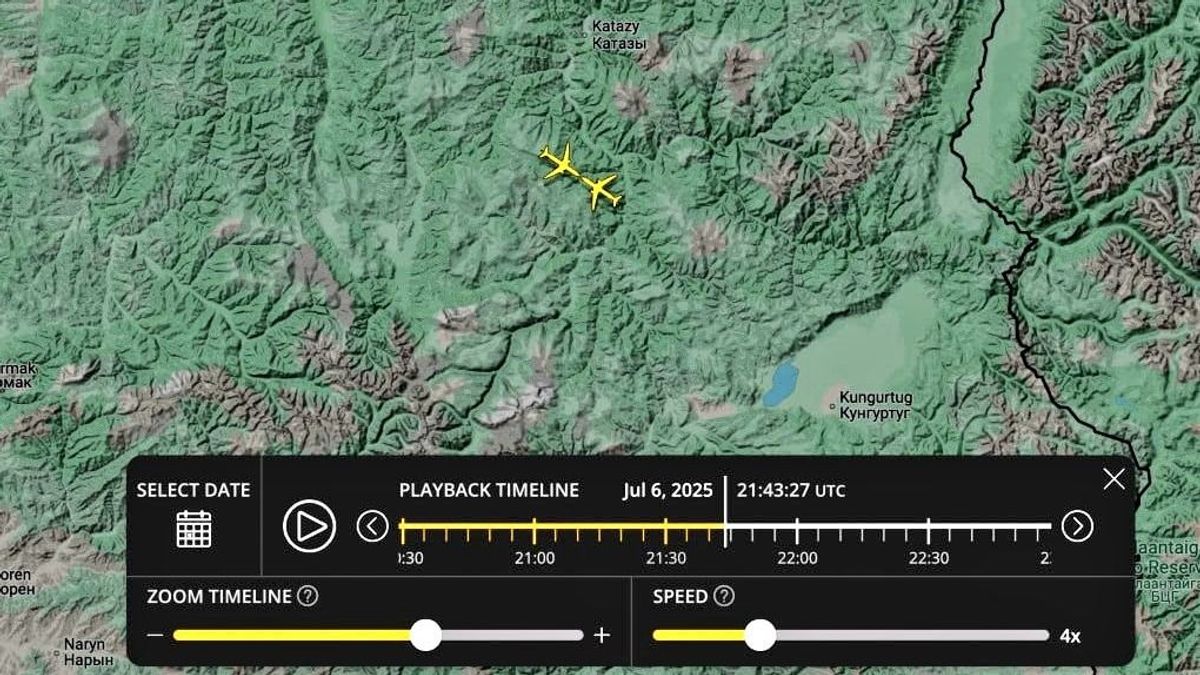Open the Zoom Timeline help question mark
Image resolution: width=1200 pixels, height=675 pixels.
(308, 597)
